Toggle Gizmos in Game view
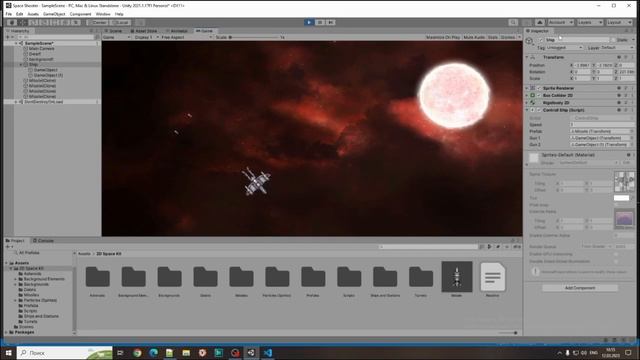This screenshot has width=640, height=360. [508, 37]
